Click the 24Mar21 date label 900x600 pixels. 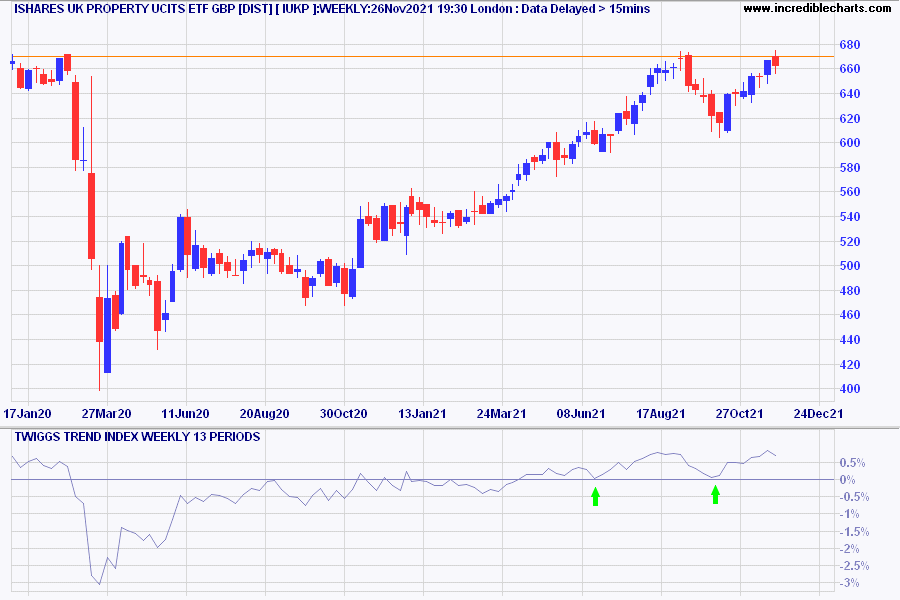[502, 413]
